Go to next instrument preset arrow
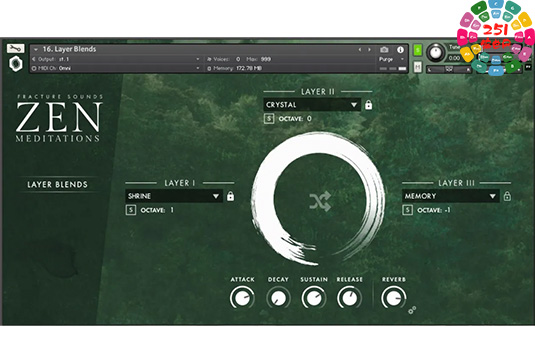The image size is (535, 363). pos(369,50)
